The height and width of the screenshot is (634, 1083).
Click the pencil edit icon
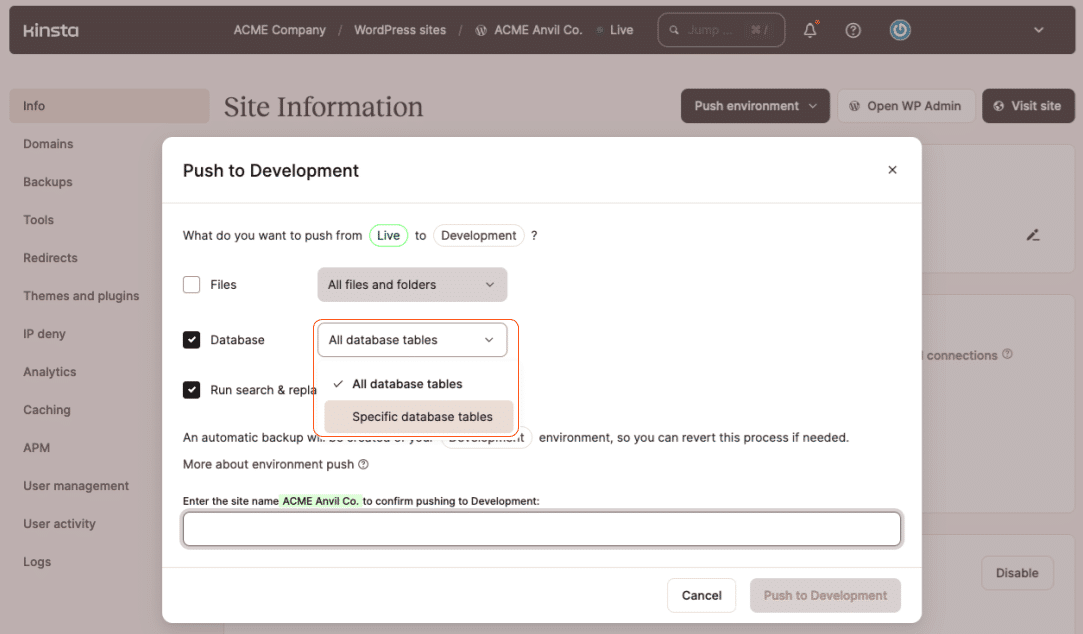(x=1033, y=235)
